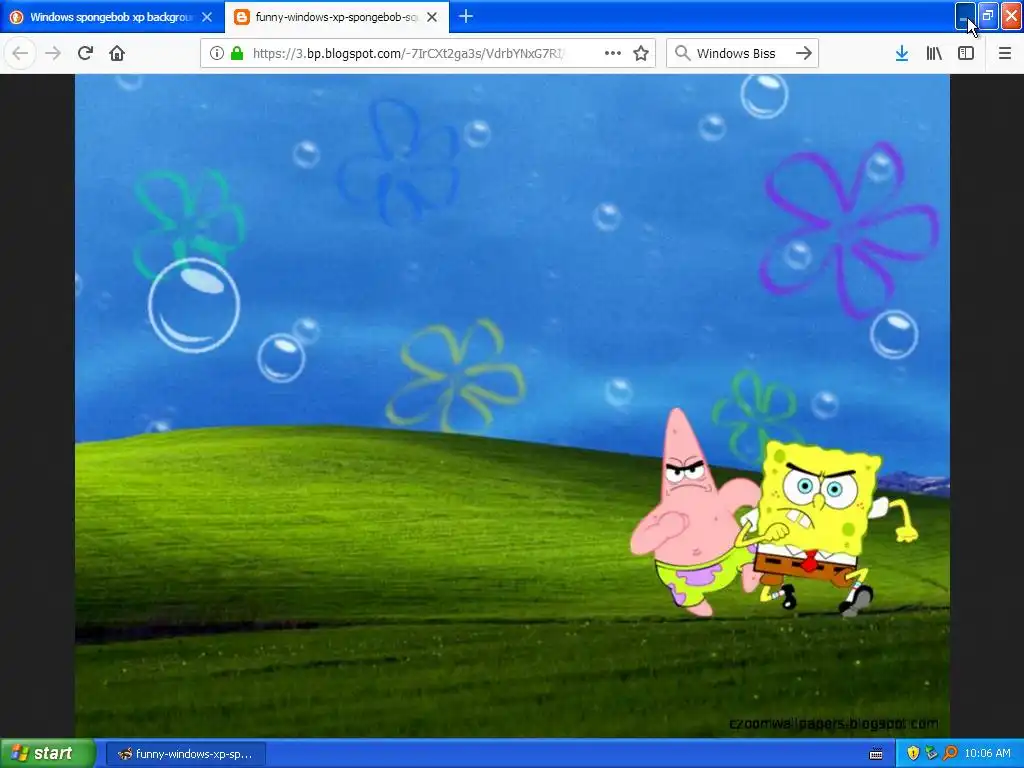Click the orange magnifier tray icon
Screen dimensions: 1024x768
tap(950, 754)
